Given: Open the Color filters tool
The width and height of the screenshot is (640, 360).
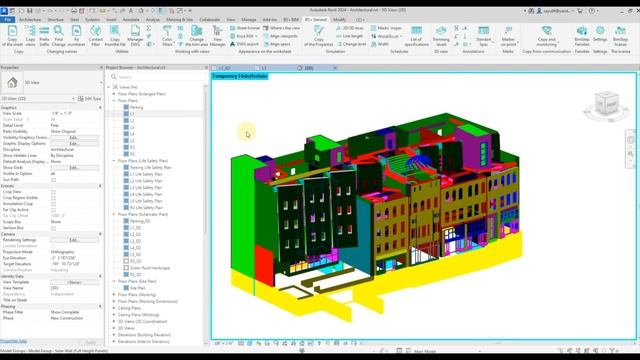Looking at the screenshot, I should click(167, 35).
